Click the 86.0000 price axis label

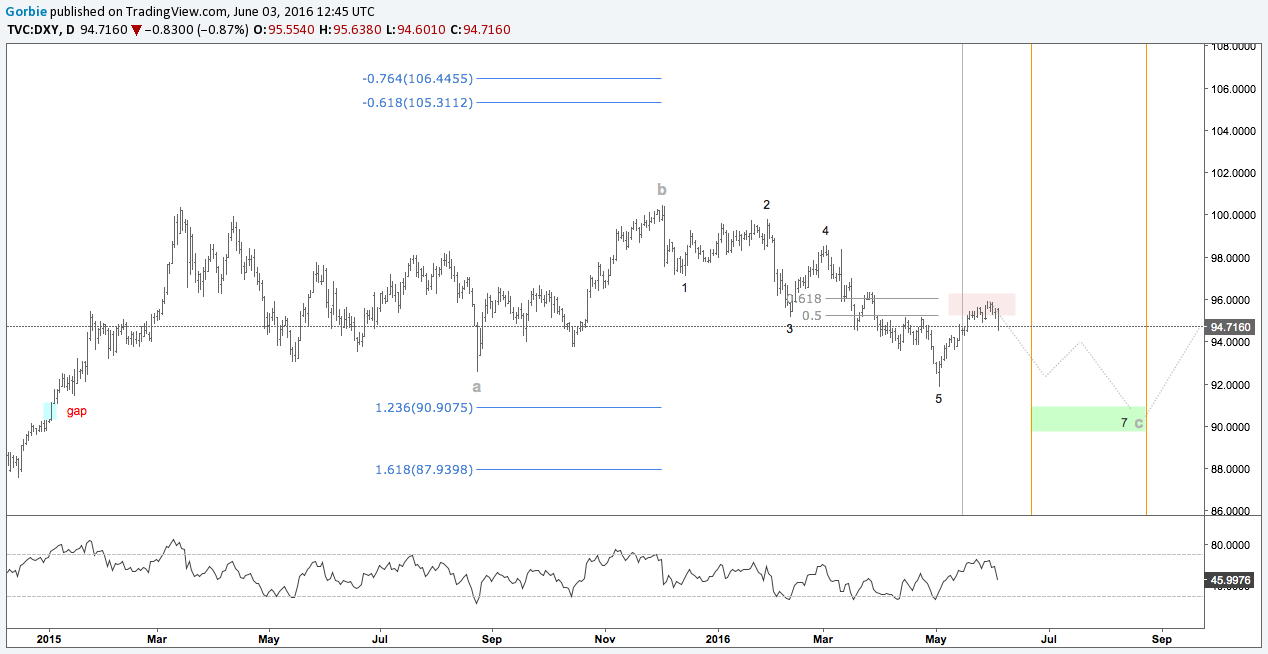coord(1232,511)
